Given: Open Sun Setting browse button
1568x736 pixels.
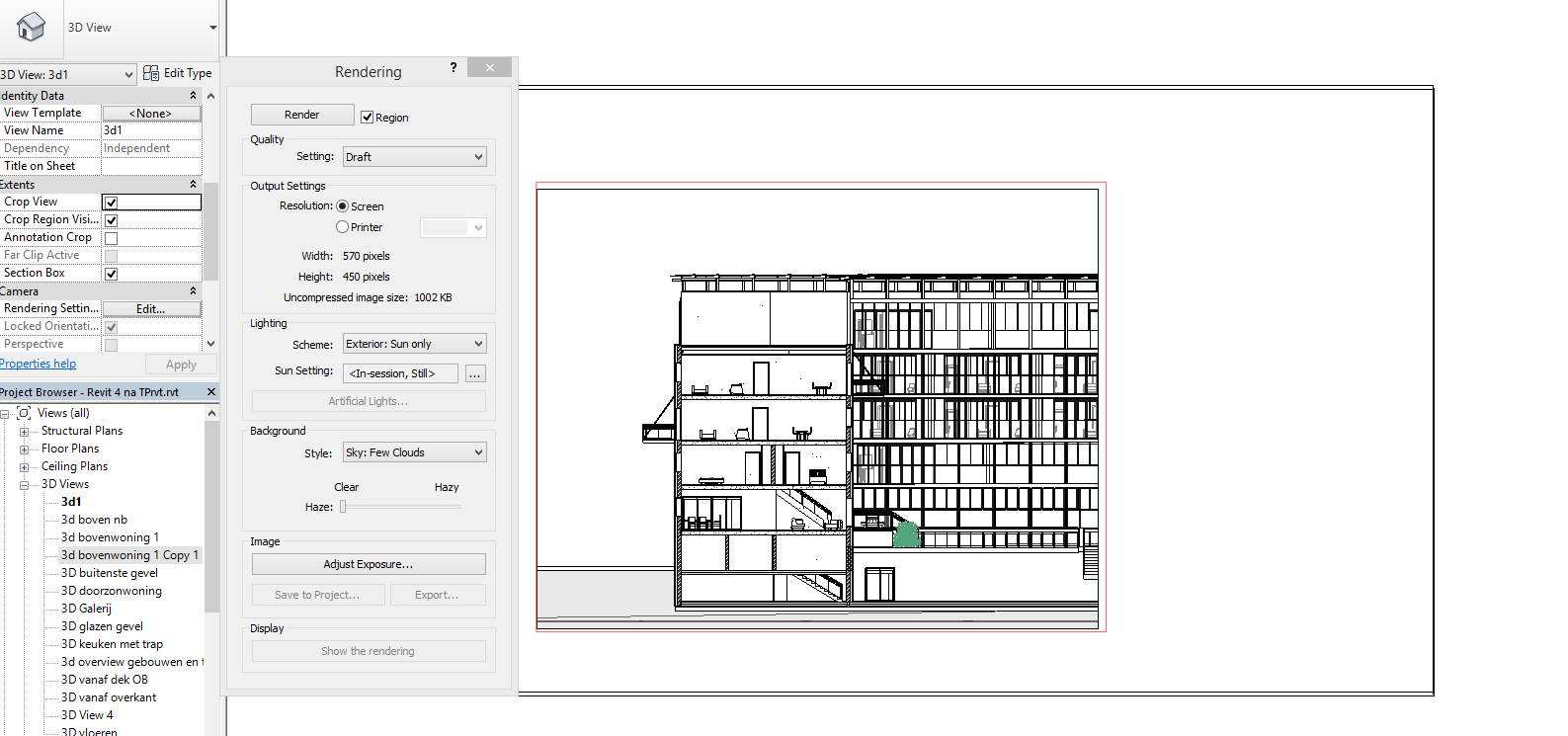Looking at the screenshot, I should [475, 373].
